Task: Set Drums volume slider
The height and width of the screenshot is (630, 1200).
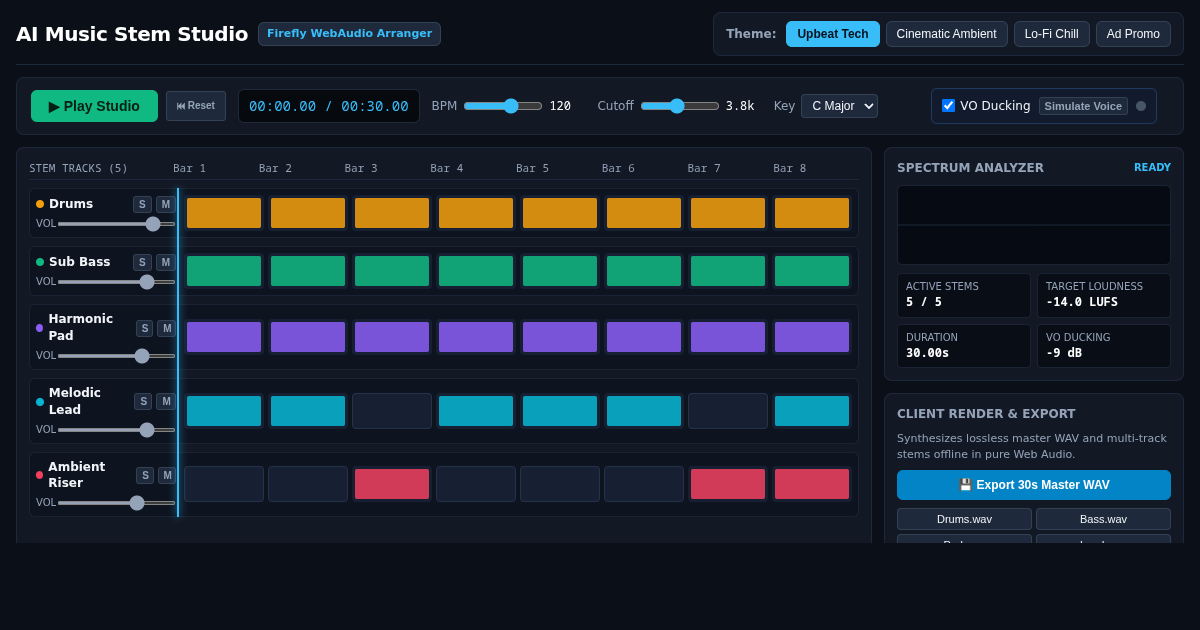Action: (116, 224)
